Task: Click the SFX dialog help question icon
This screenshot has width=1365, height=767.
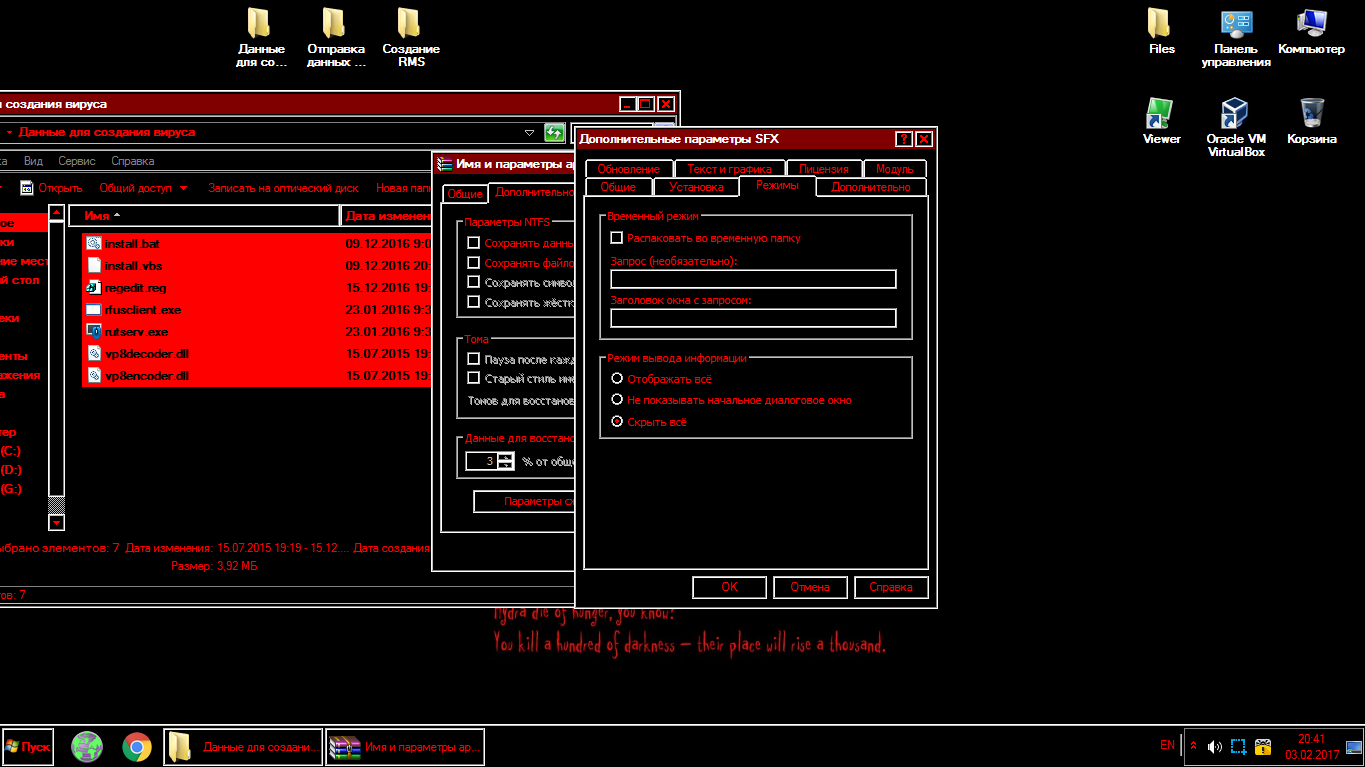Action: coord(903,139)
